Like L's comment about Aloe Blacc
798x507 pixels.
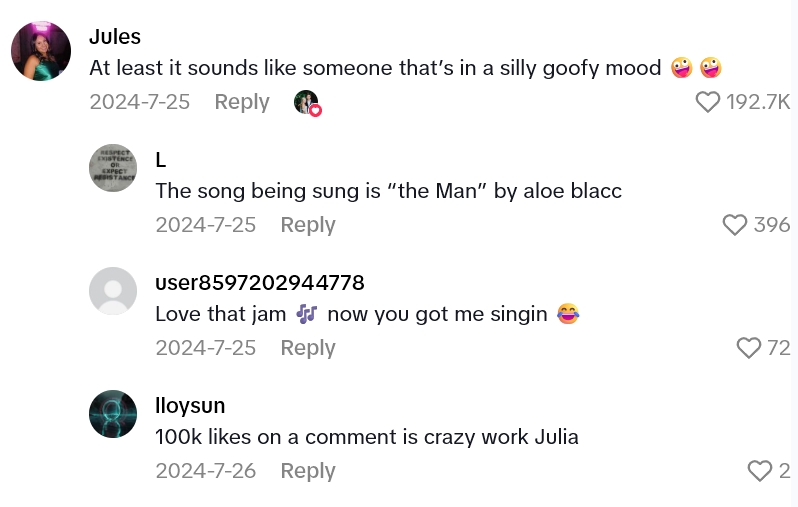coord(735,225)
